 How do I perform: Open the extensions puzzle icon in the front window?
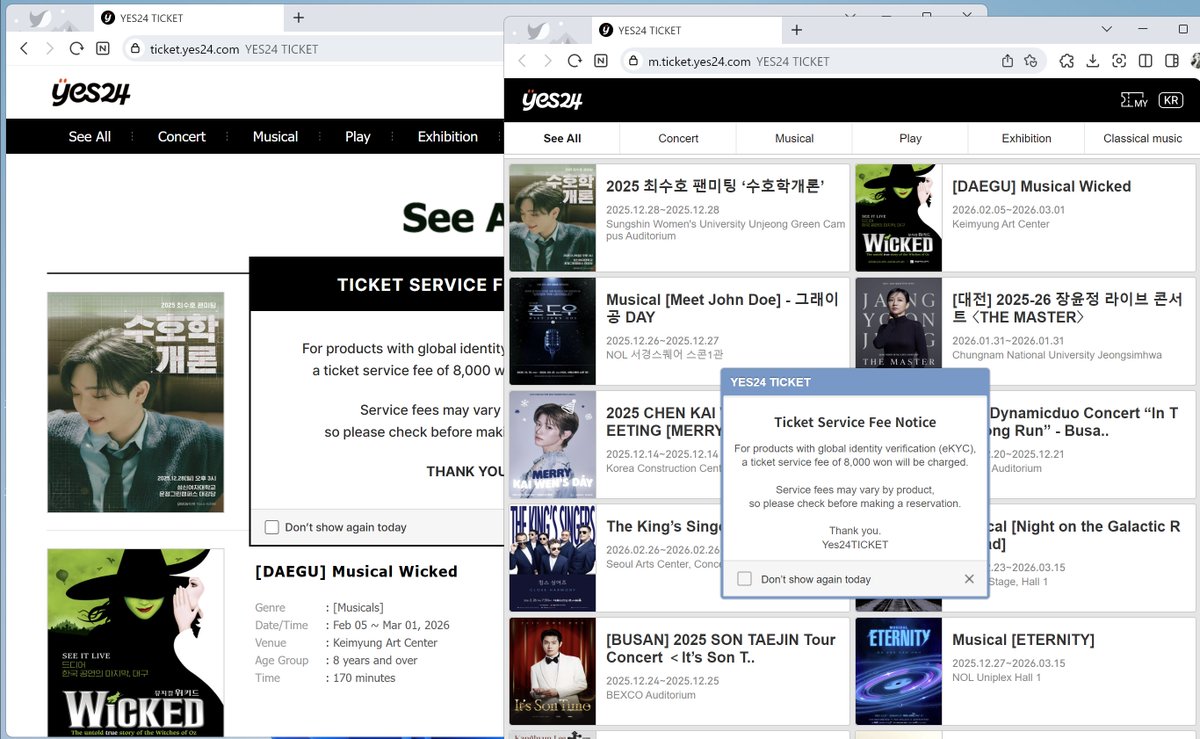pyautogui.click(x=1067, y=61)
